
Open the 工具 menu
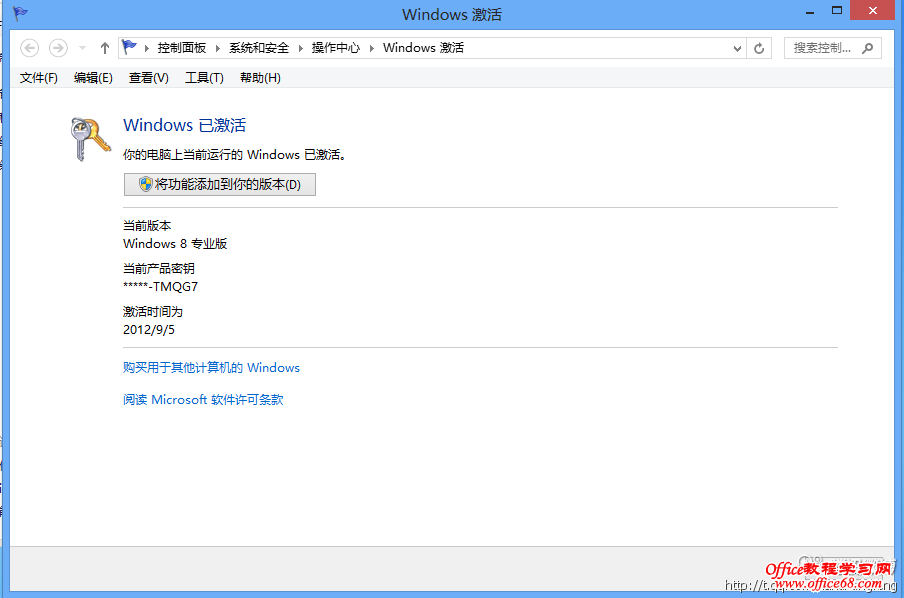(x=204, y=77)
